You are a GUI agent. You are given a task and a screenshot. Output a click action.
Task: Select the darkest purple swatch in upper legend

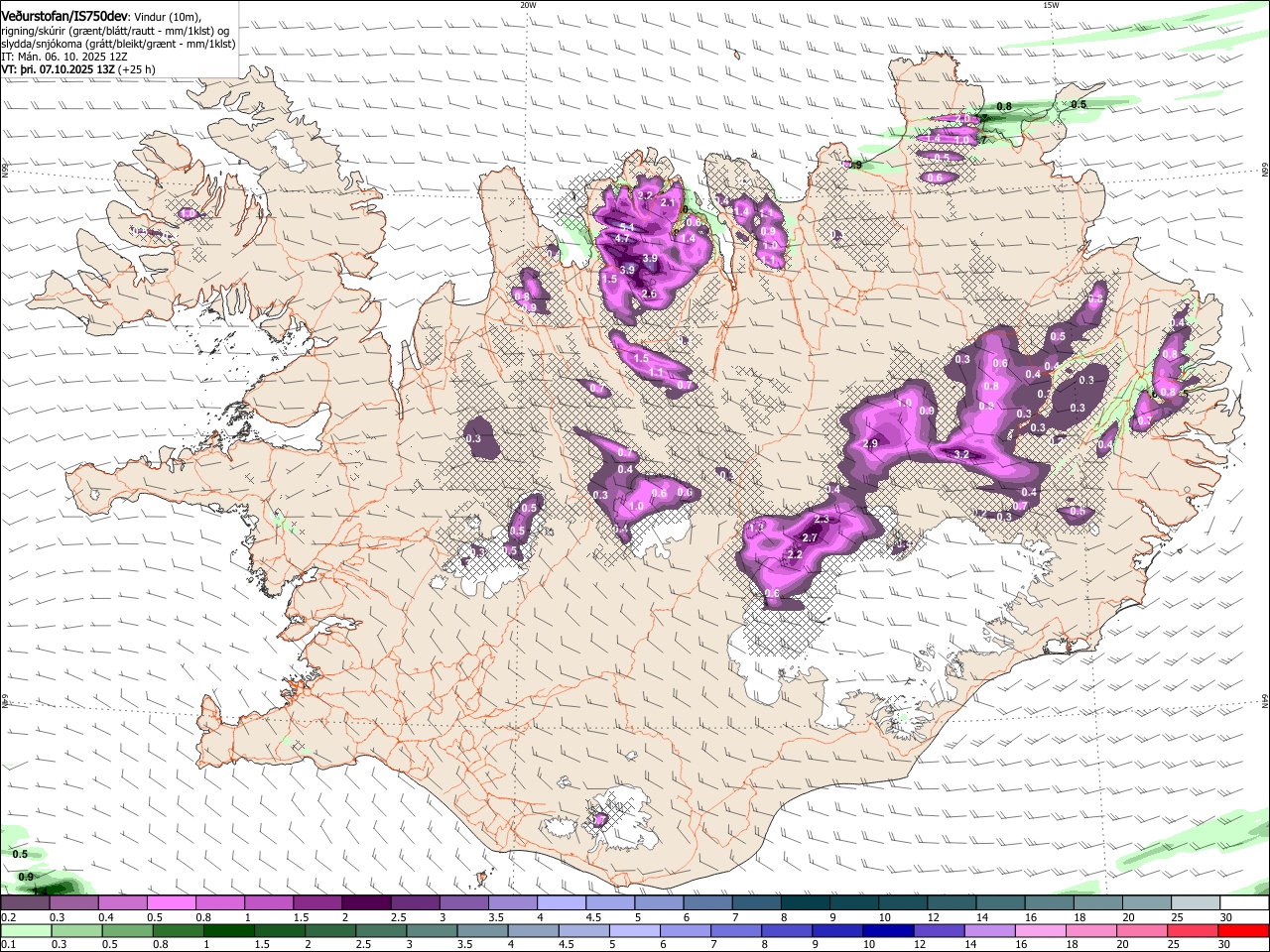click(x=366, y=902)
